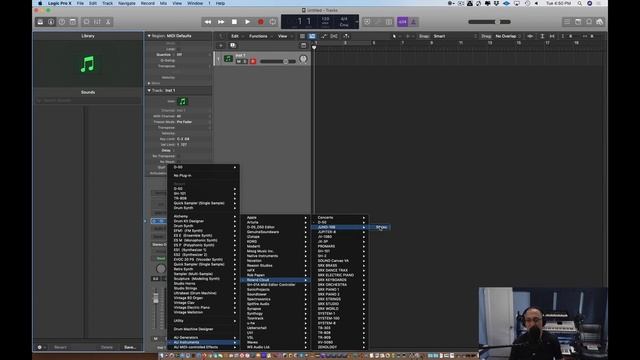Start recording with the Record button
Viewport: 640px width, 360px height.
point(260,22)
